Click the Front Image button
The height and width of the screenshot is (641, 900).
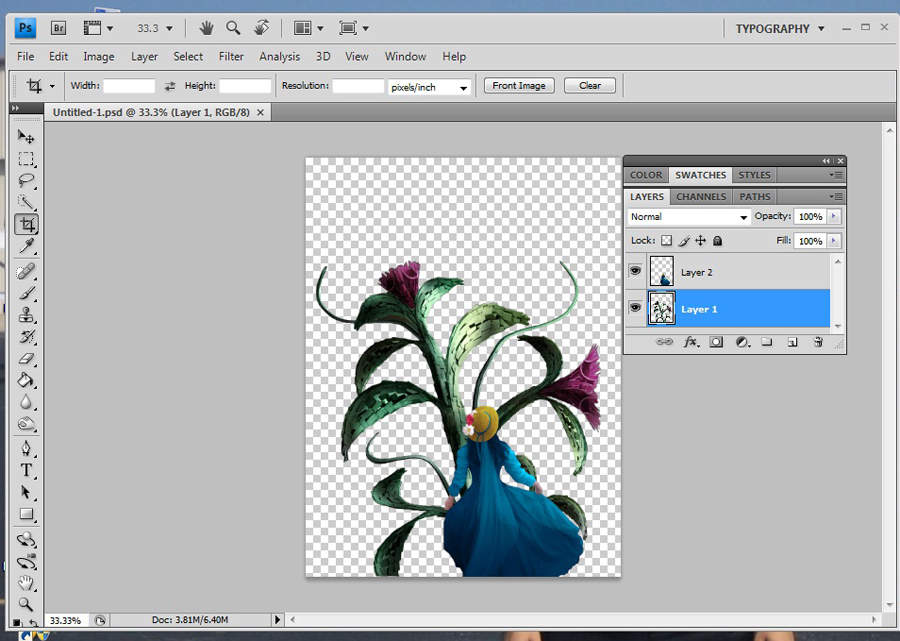point(519,86)
